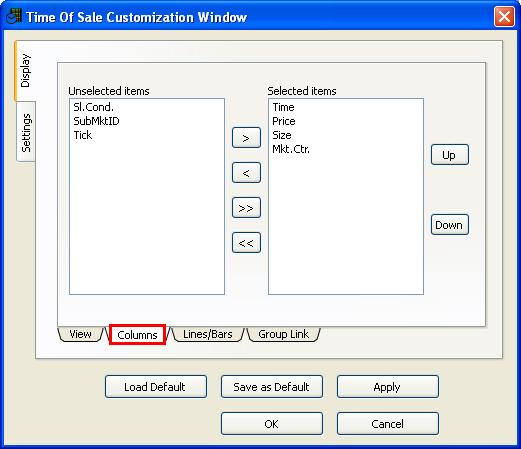Remove all selected items with << button
Screen dimensions: 521x449
click(x=246, y=243)
